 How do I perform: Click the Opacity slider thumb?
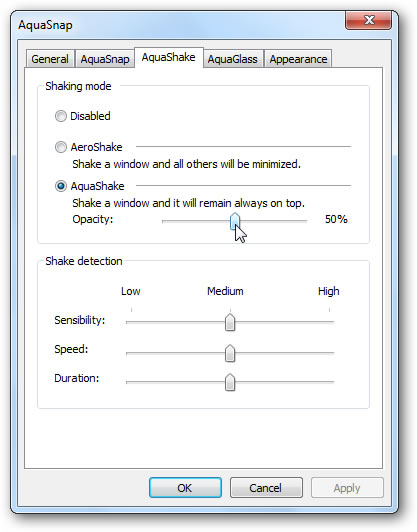235,221
